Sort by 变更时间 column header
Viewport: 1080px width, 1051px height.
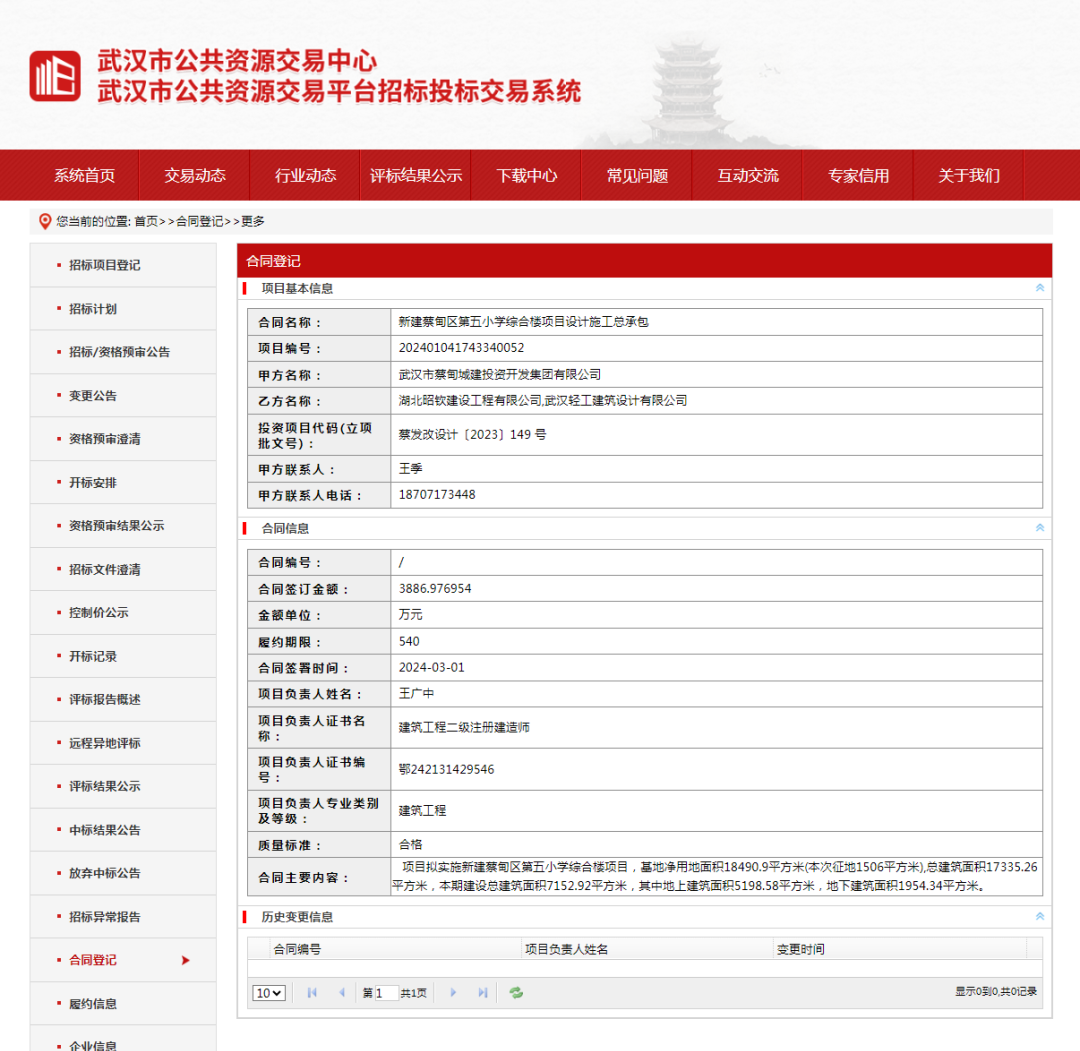tap(800, 949)
